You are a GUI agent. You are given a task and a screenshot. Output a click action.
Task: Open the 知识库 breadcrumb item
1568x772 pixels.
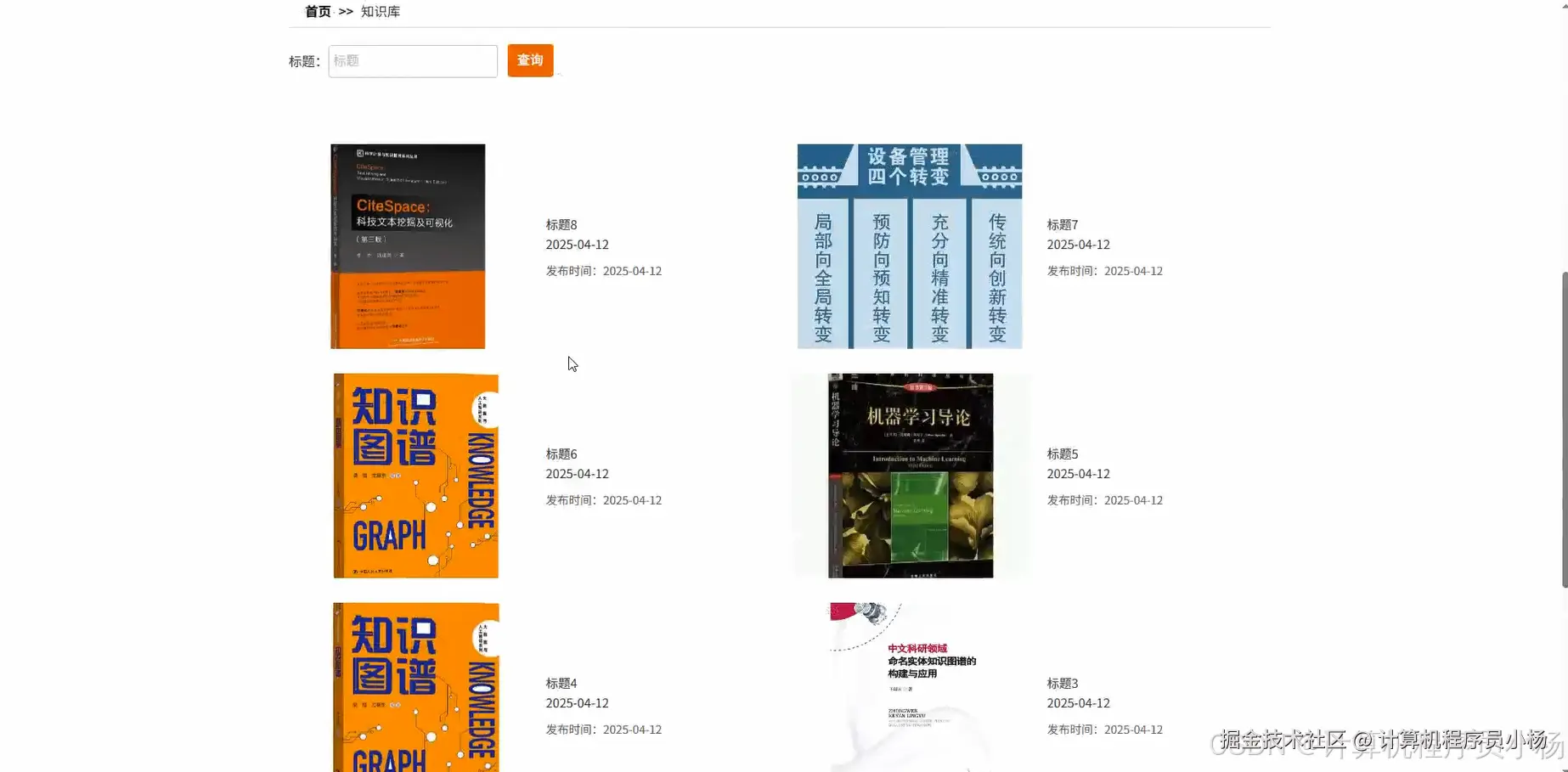[x=381, y=11]
